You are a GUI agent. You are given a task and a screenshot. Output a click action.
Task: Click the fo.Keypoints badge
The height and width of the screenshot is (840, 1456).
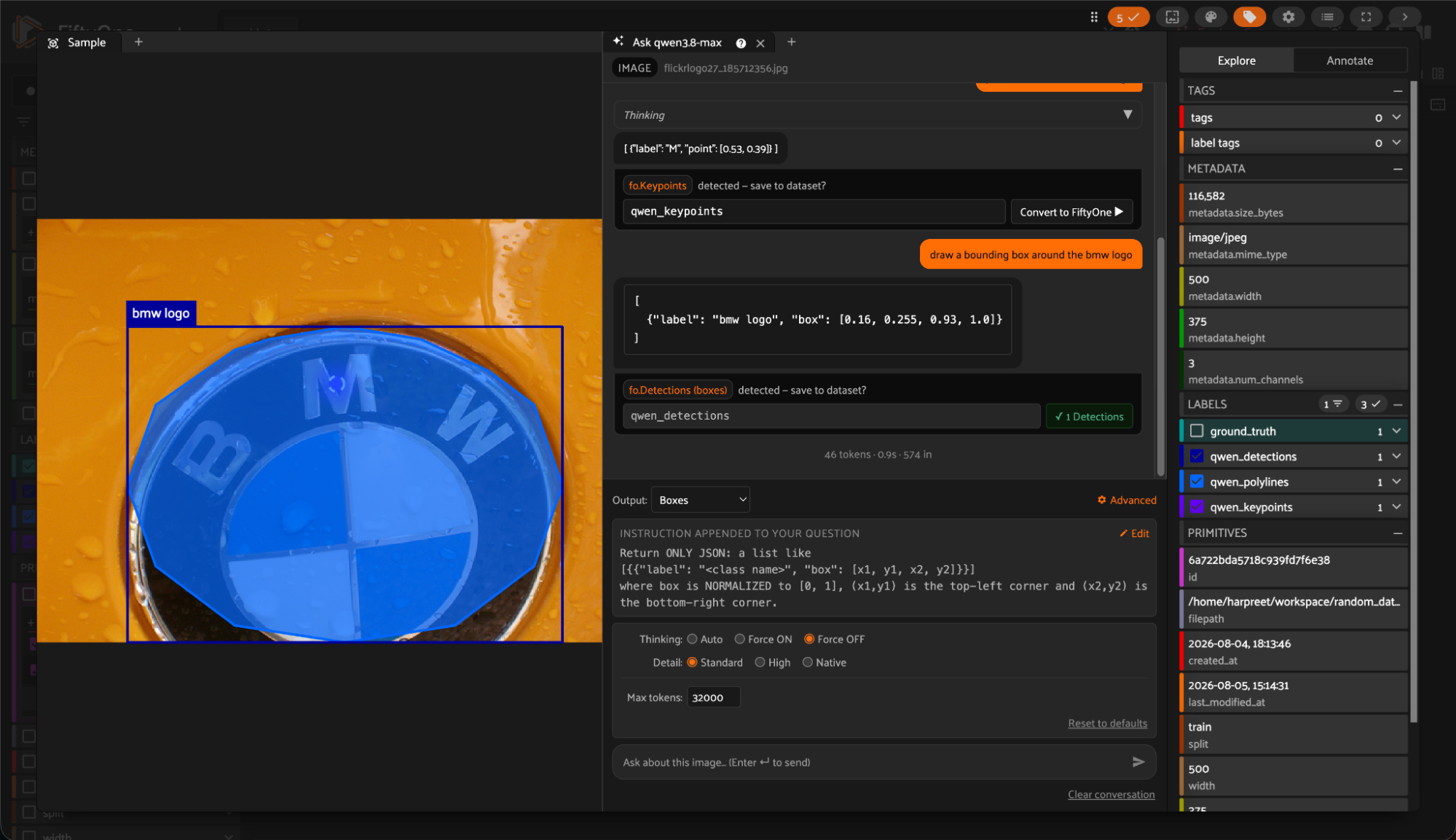657,186
